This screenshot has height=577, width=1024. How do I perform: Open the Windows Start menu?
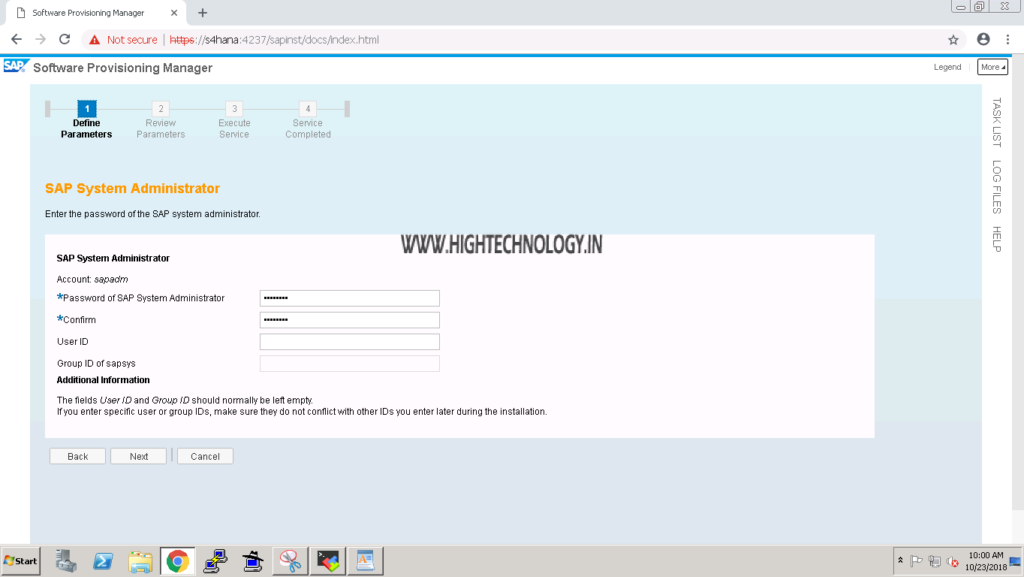(20, 561)
